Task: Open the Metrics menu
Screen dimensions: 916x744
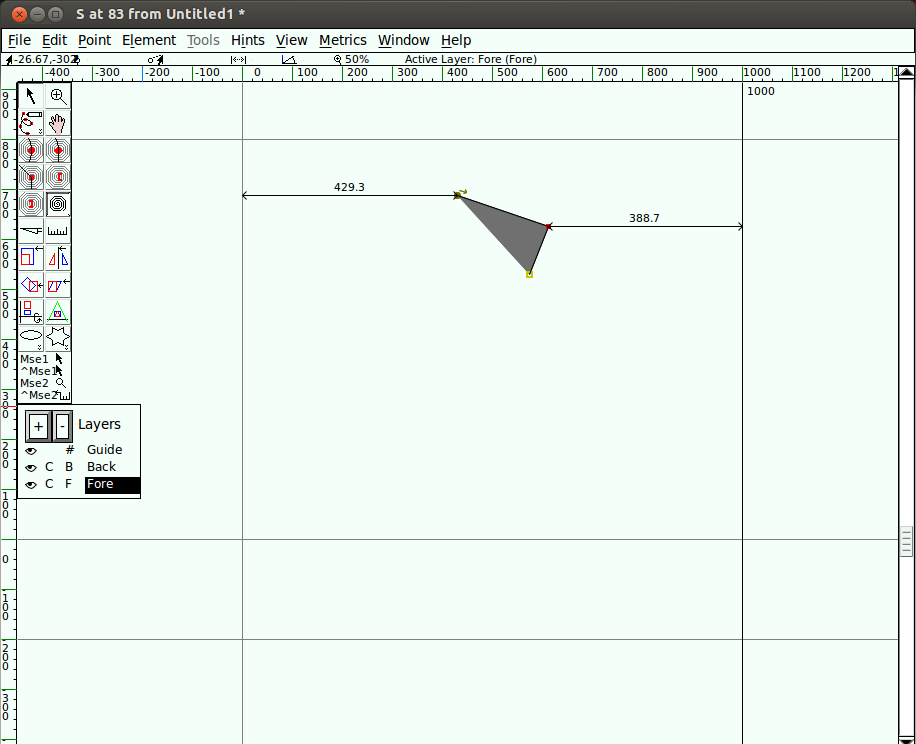Action: (x=342, y=40)
